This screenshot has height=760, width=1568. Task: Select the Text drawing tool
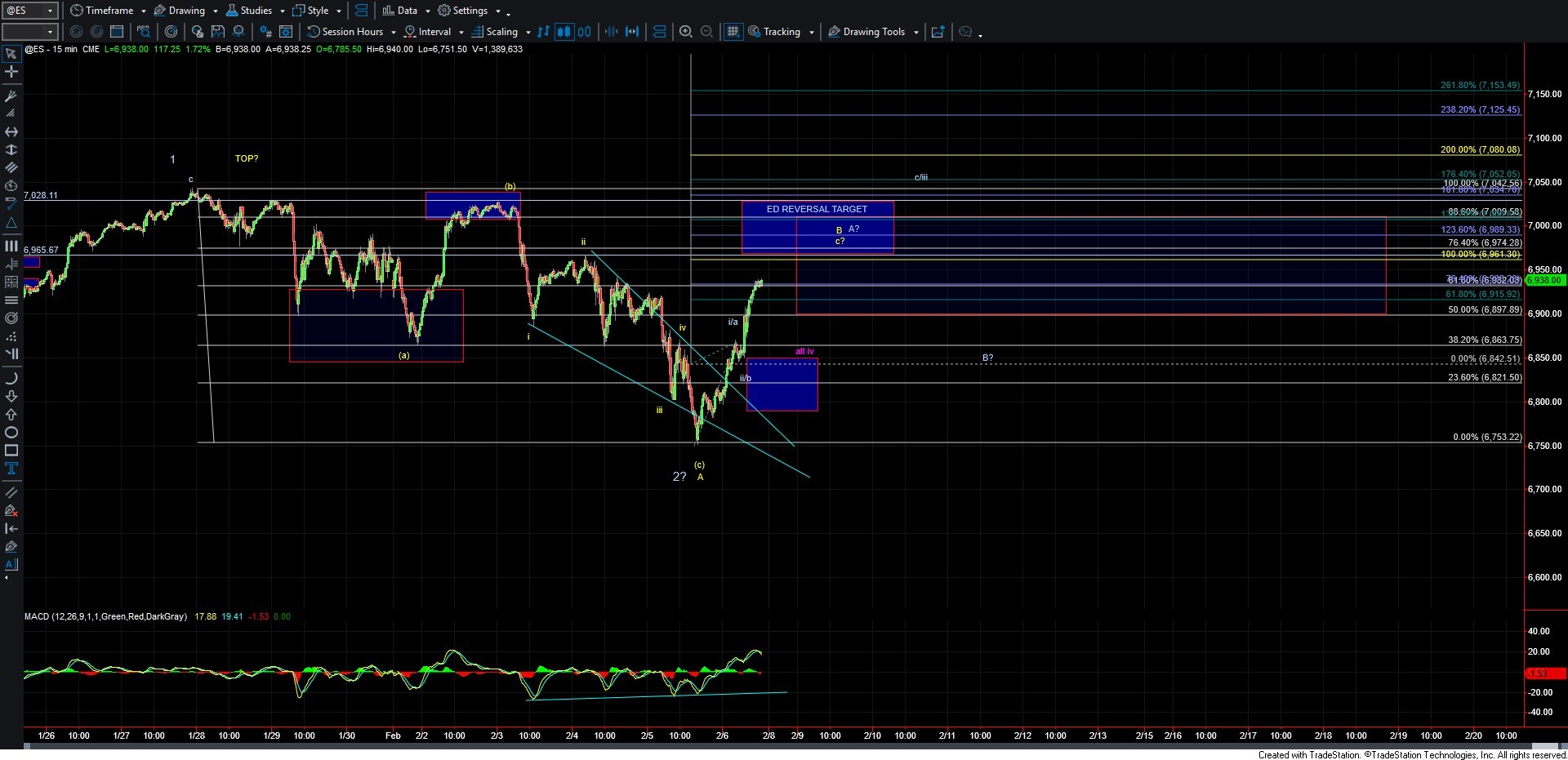click(11, 469)
